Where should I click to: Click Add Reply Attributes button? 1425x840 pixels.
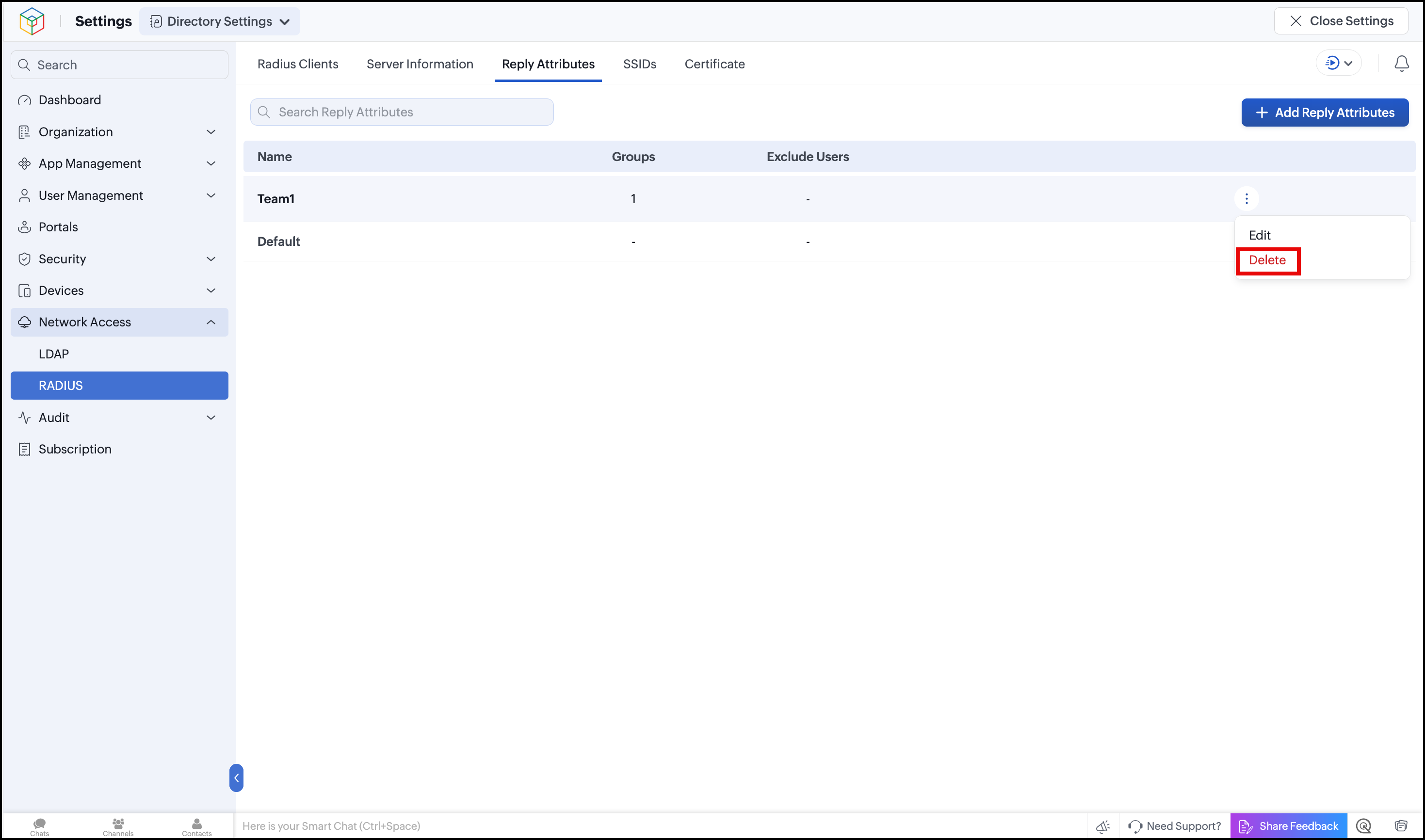(x=1325, y=112)
